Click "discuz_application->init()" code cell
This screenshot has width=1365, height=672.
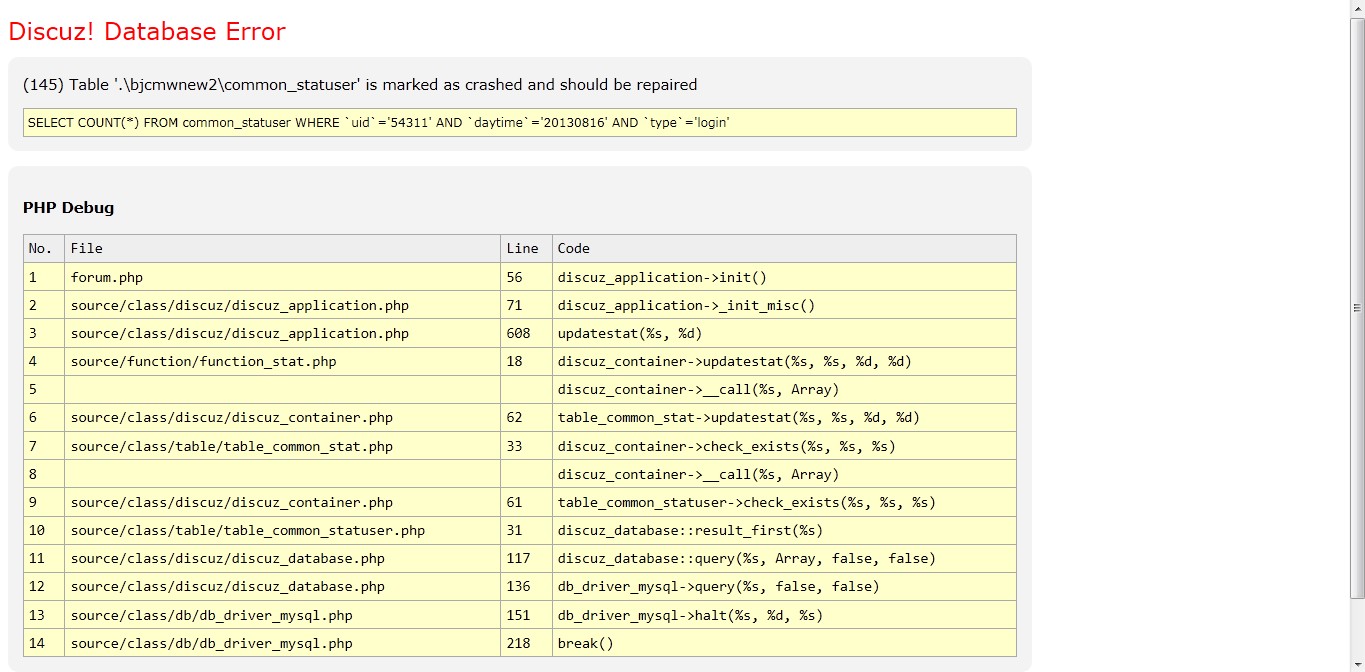point(784,277)
